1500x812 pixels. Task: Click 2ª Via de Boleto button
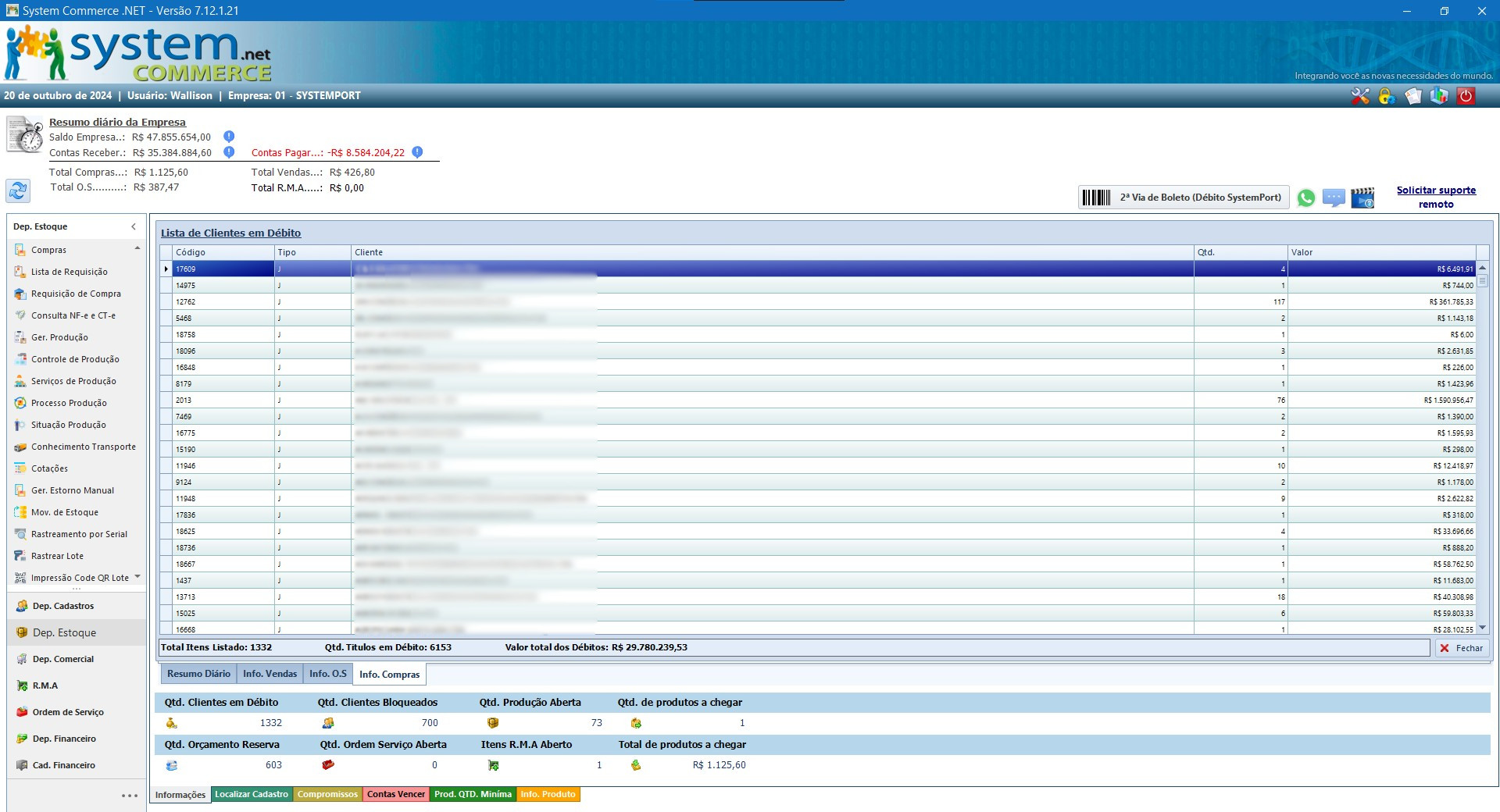click(x=1184, y=198)
